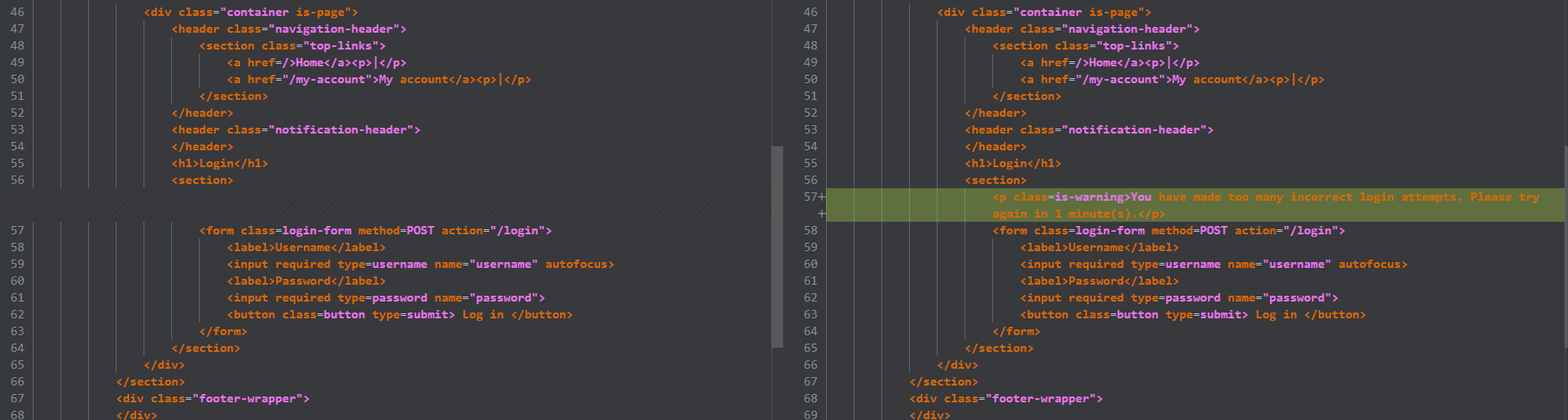Viewport: 1568px width, 420px height.
Task: Click the username input line in right pane
Action: tap(1213, 265)
